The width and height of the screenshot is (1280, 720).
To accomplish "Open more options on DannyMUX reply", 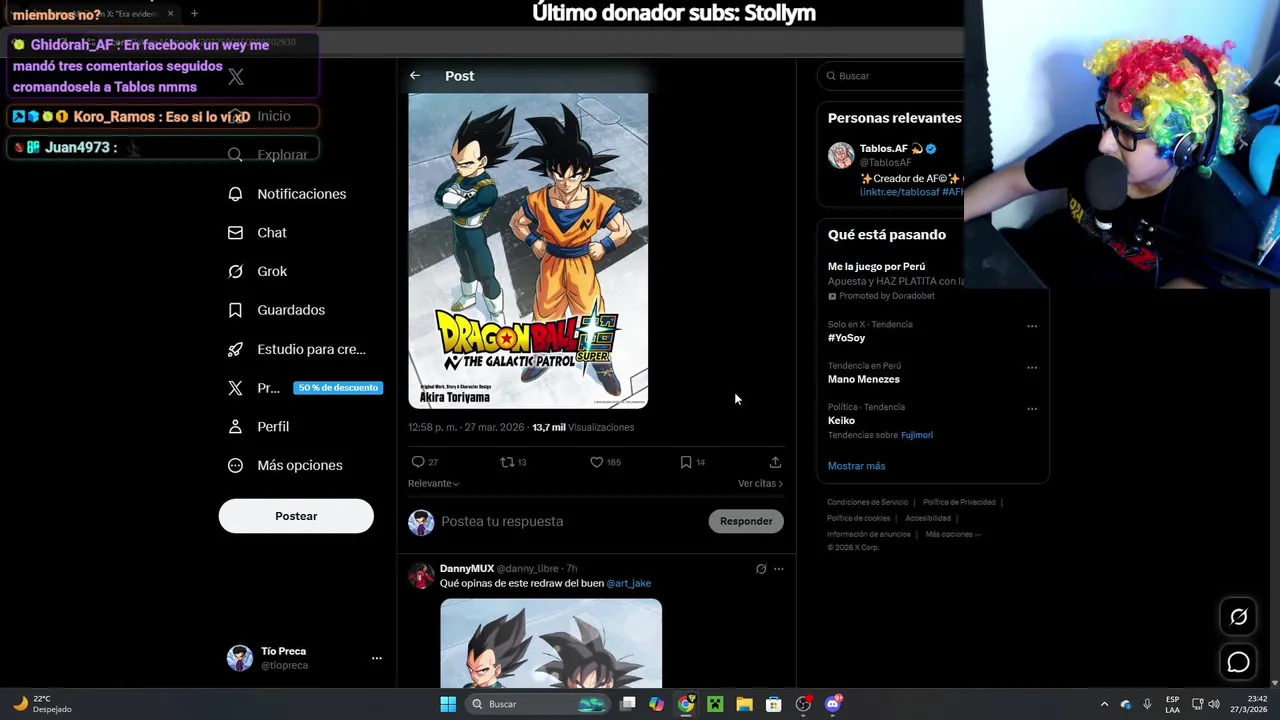I will pos(778,569).
